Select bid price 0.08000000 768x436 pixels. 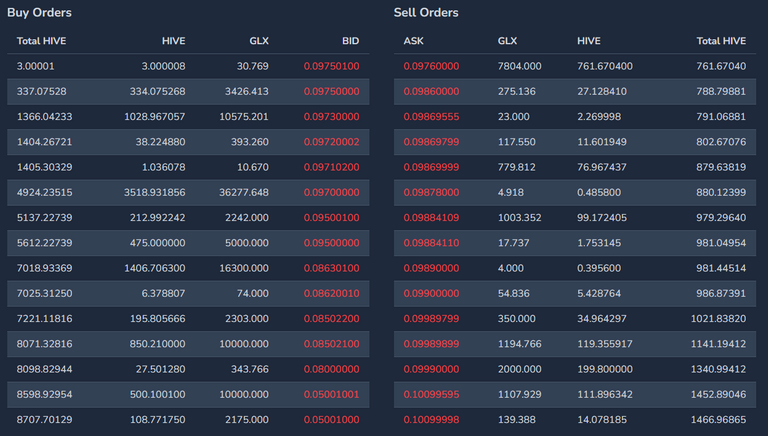(332, 369)
